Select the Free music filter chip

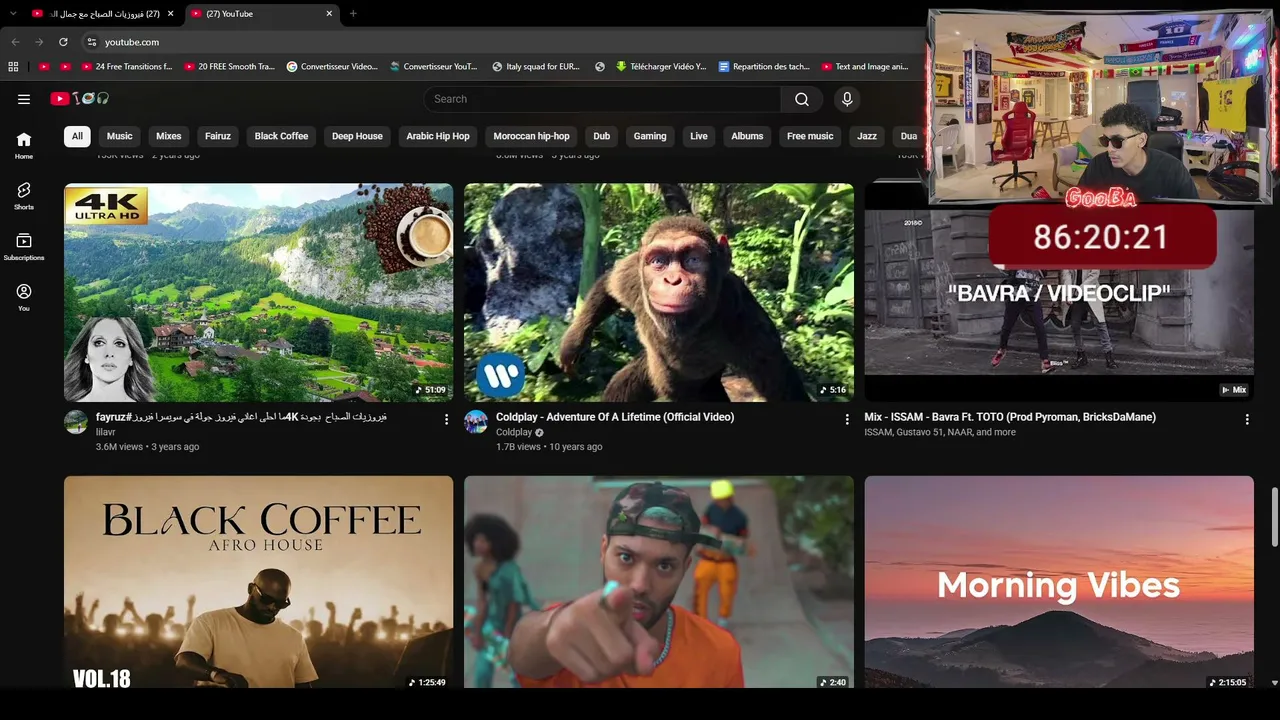(810, 136)
